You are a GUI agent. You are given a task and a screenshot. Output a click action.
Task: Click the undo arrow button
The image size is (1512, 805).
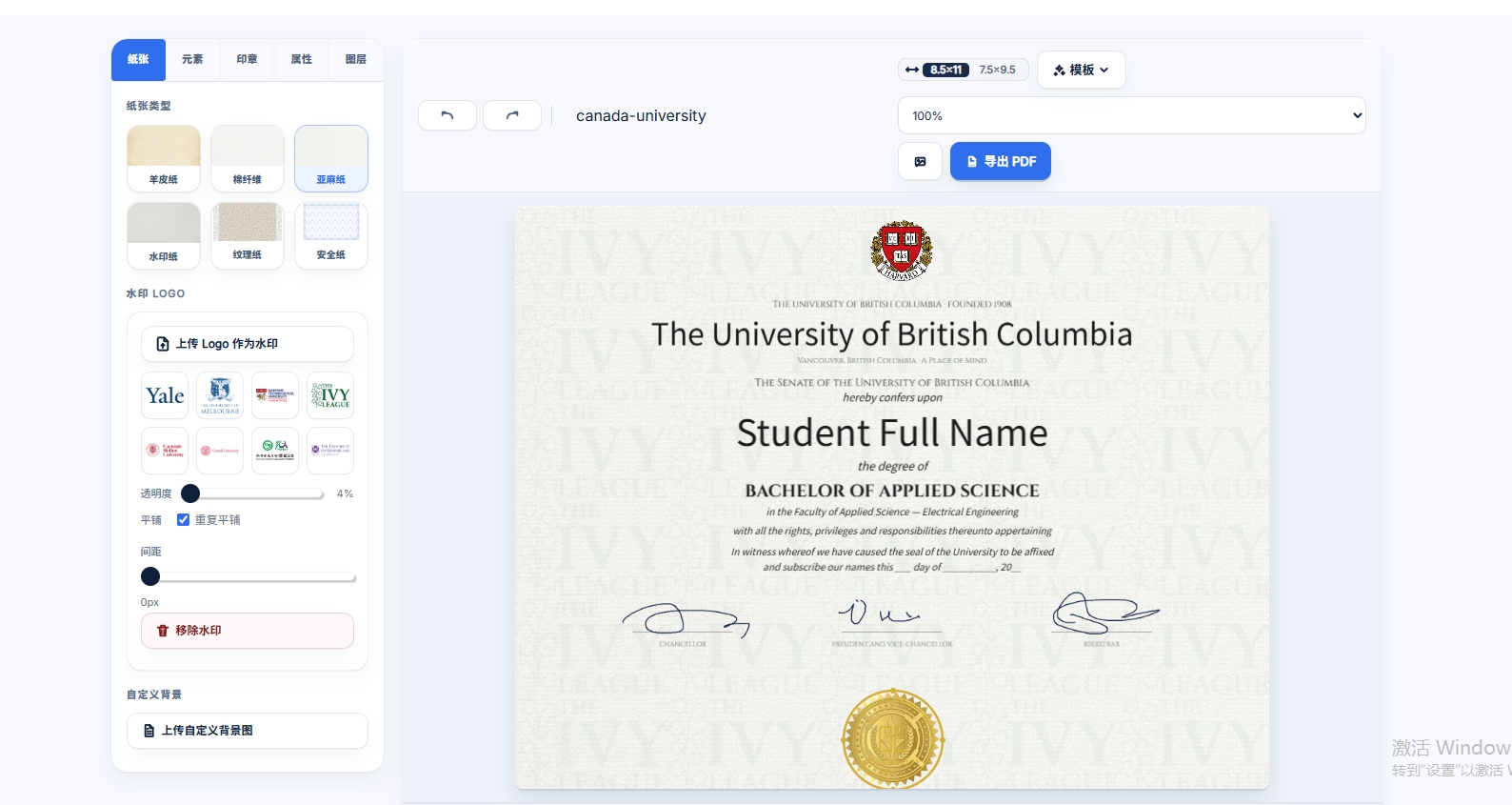tap(448, 115)
